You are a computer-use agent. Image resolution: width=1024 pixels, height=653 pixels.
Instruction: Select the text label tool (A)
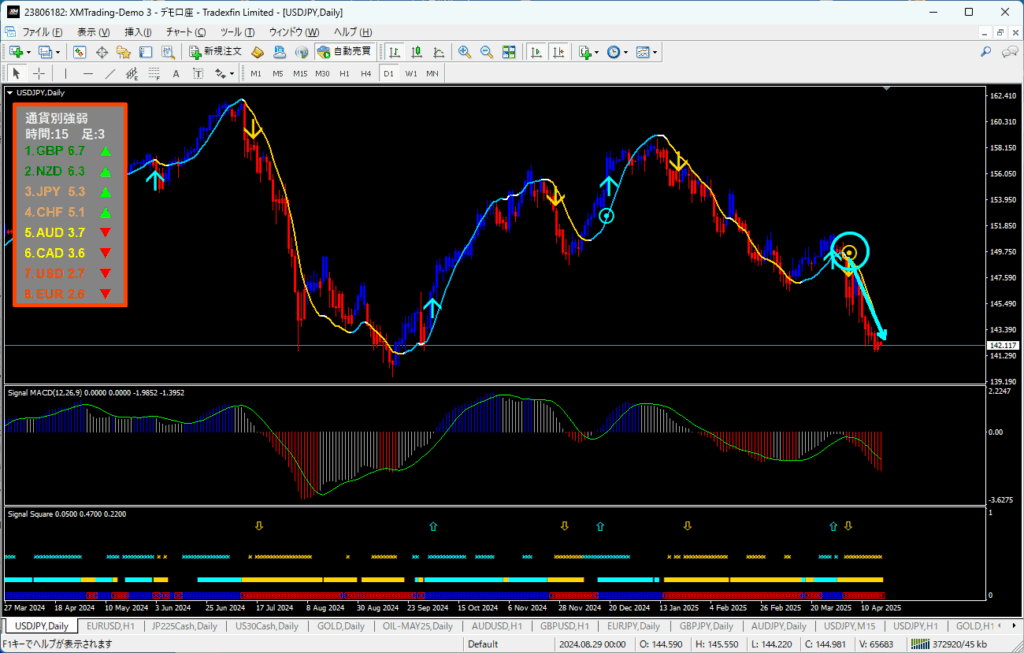[176, 74]
